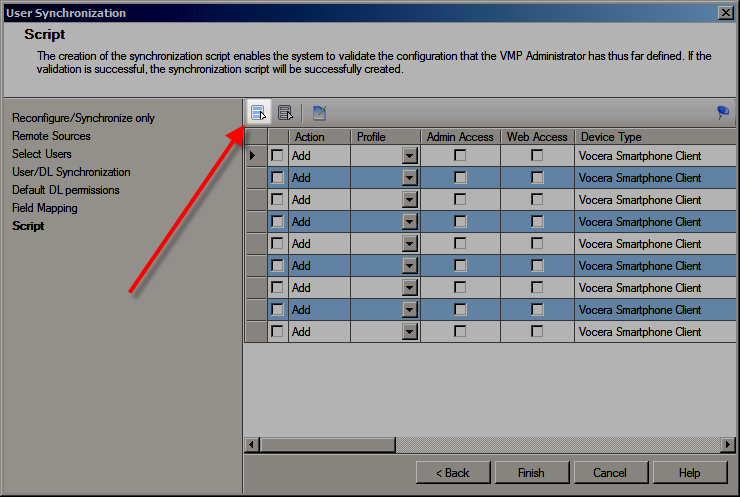Click the < Back button

click(x=453, y=472)
